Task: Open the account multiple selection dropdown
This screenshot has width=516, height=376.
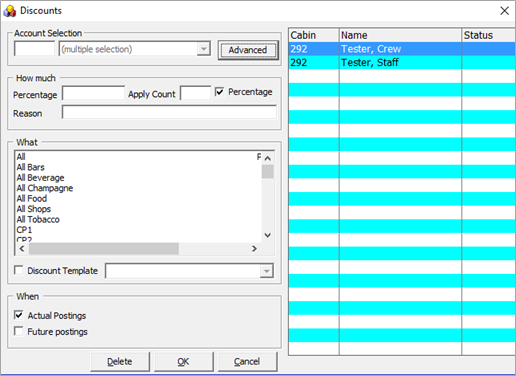Action: coord(203,49)
